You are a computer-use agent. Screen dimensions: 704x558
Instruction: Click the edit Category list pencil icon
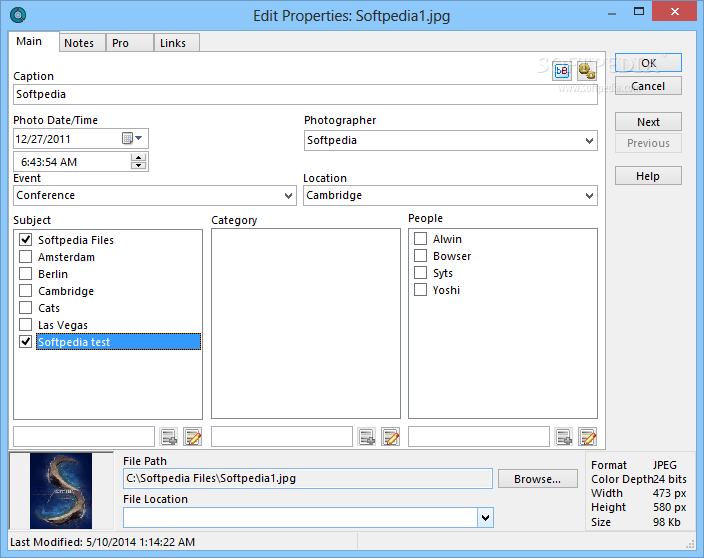click(x=391, y=437)
